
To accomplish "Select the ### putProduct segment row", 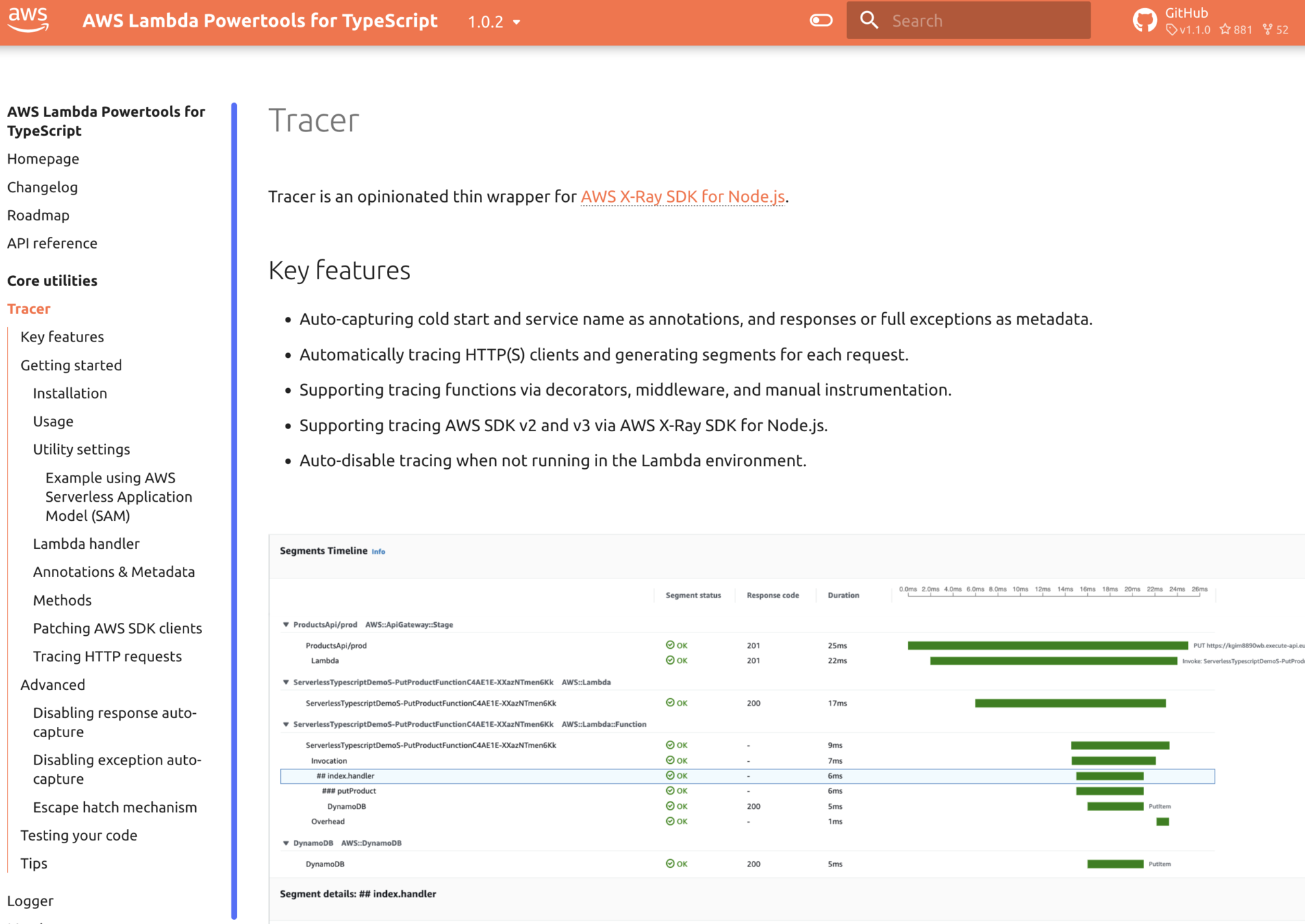I will (x=747, y=791).
